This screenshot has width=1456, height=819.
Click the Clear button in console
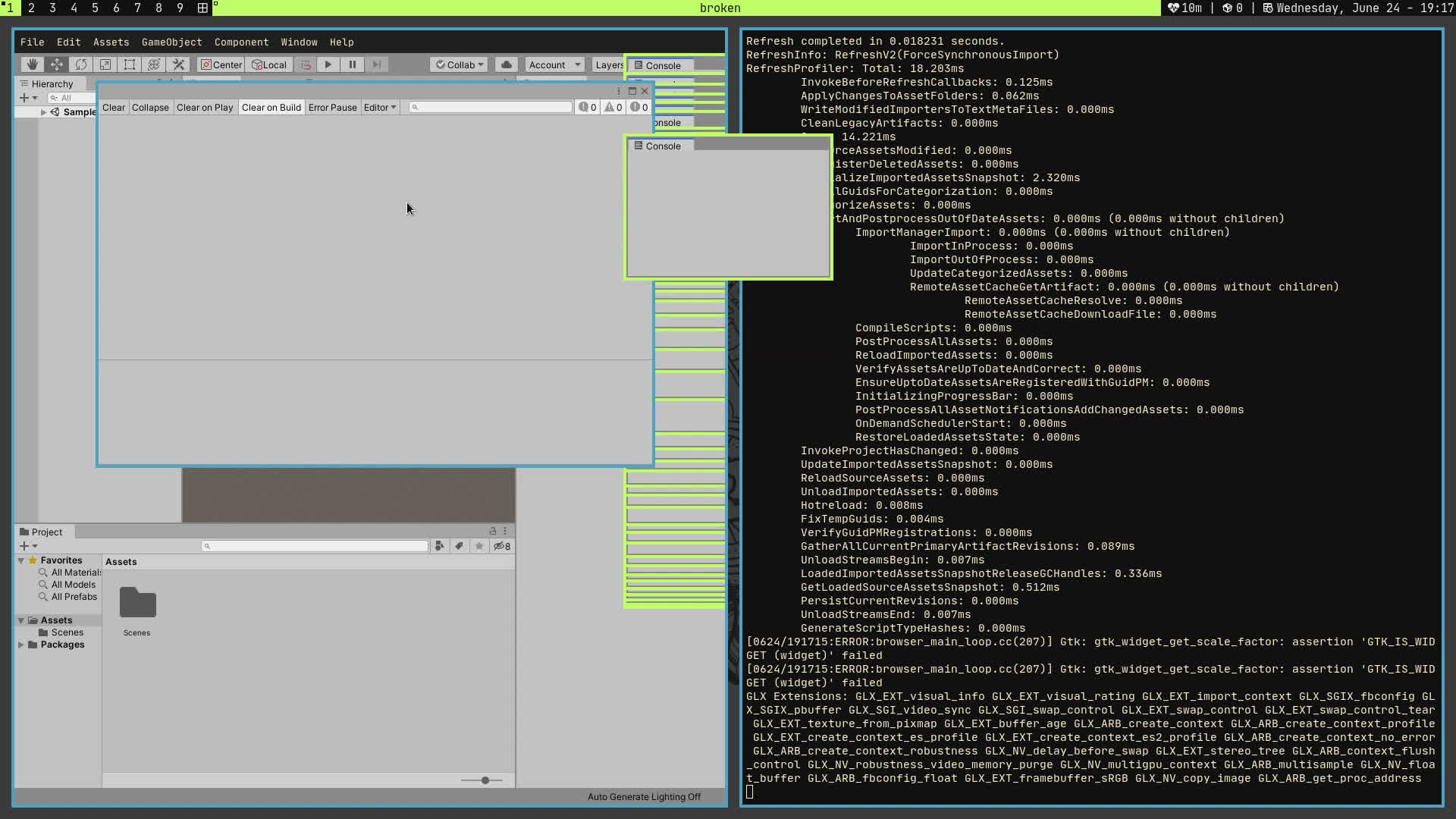[x=114, y=107]
